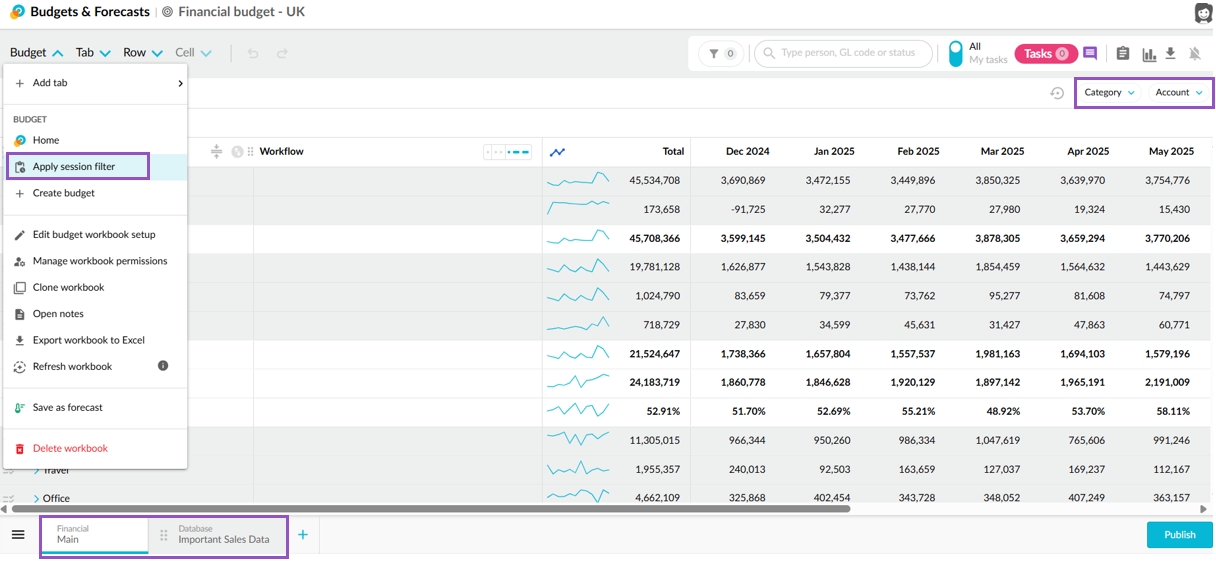The image size is (1216, 561).
Task: Click the download icon in toolbar
Action: click(1170, 54)
